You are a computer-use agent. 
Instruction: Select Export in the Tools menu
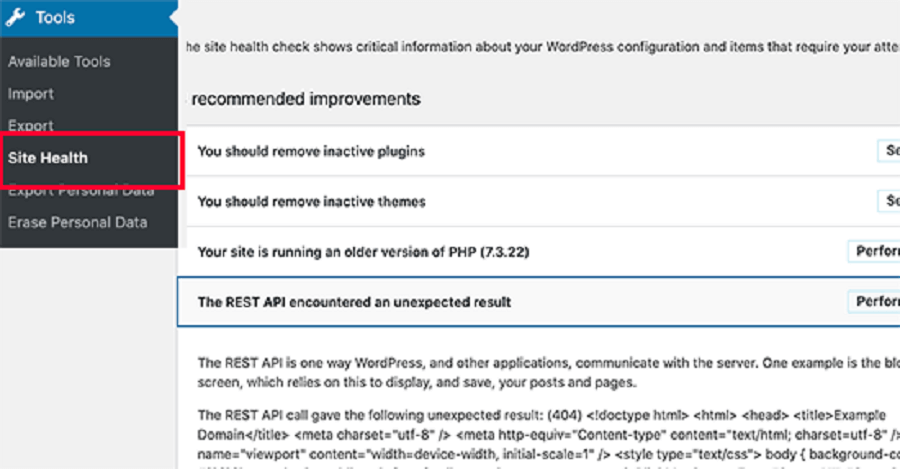pos(30,126)
